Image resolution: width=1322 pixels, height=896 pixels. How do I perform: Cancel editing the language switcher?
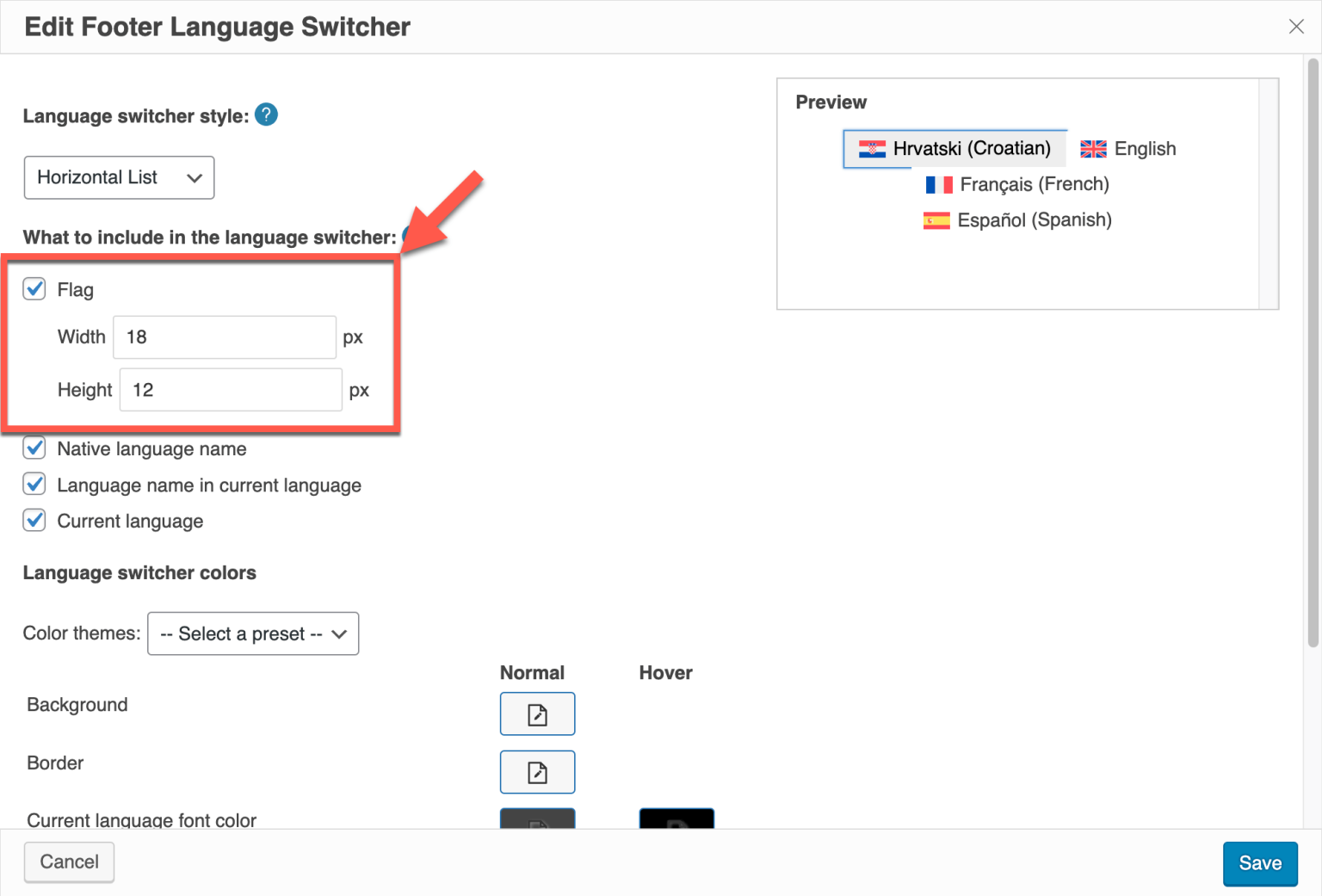coord(69,862)
